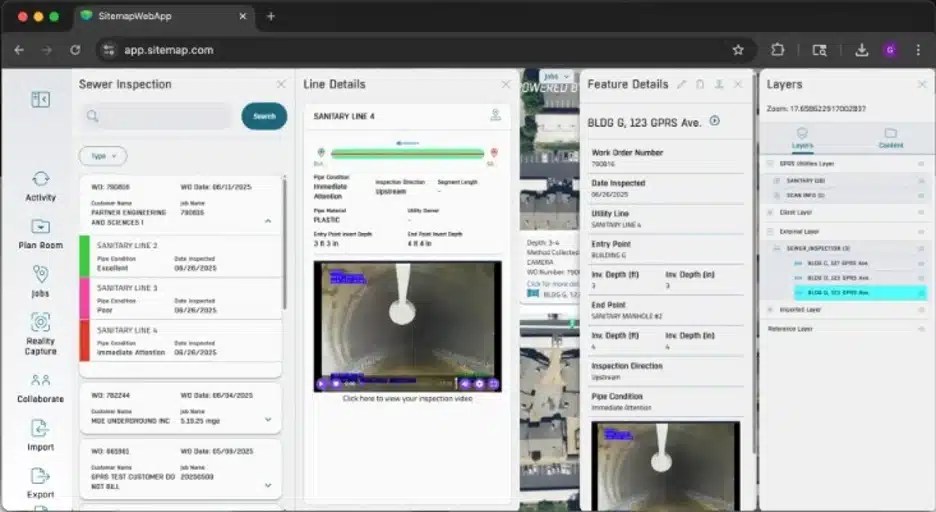
Task: Collapse the External Layer group
Action: coord(771,232)
